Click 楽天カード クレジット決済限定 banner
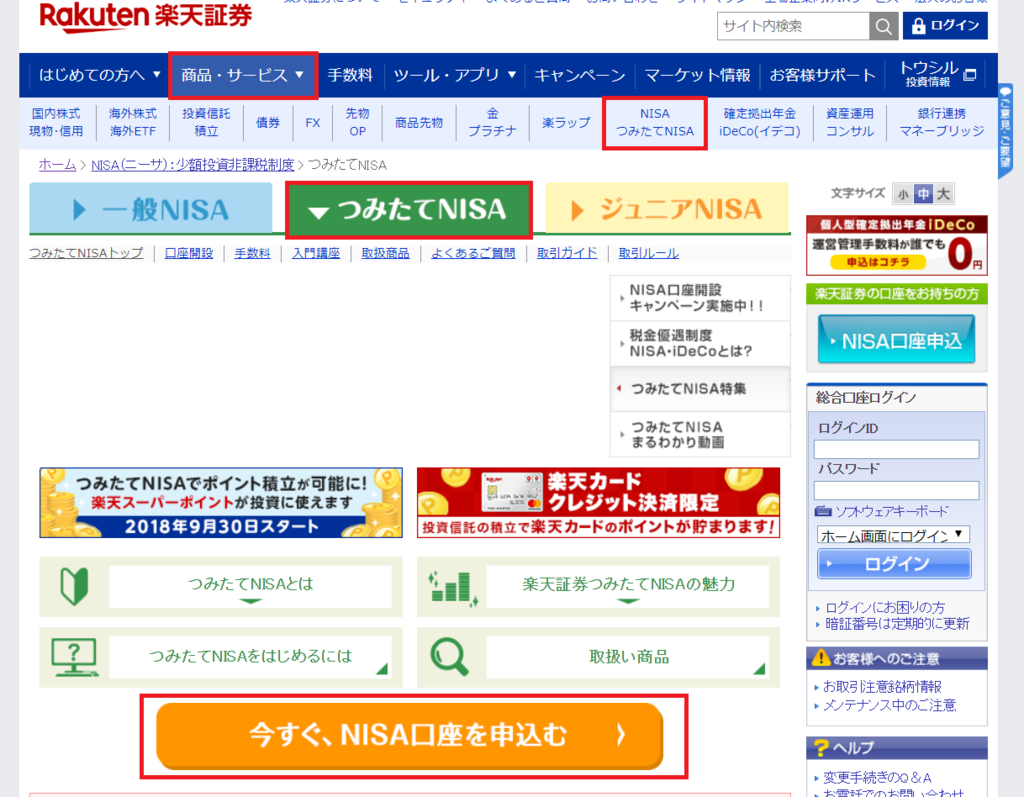Image resolution: width=1024 pixels, height=797 pixels. pyautogui.click(x=598, y=503)
